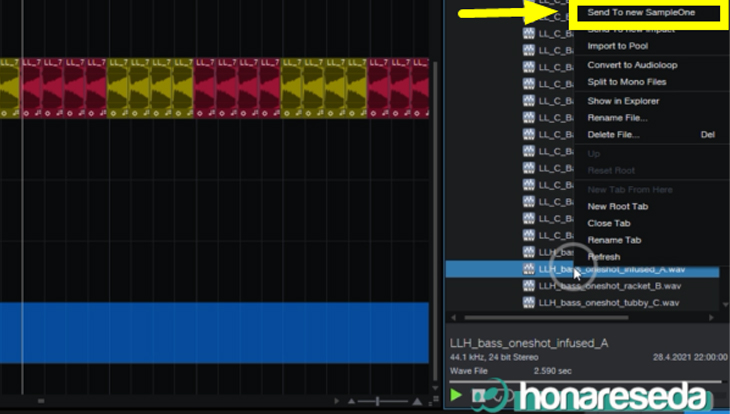Open Show in Explorer

623,101
